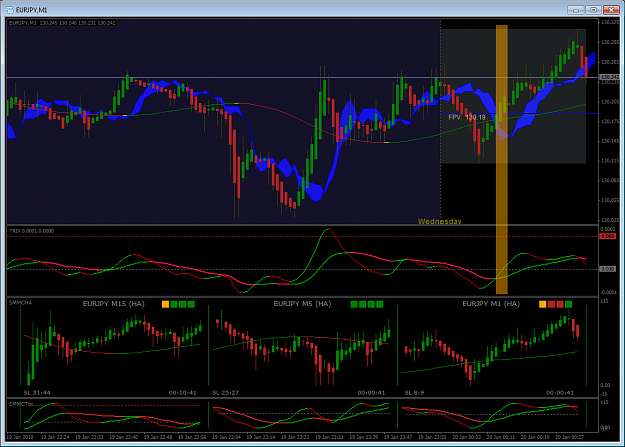The height and width of the screenshot is (447, 625).
Task: Click the 130.025 price axis label
Action: click(610, 220)
